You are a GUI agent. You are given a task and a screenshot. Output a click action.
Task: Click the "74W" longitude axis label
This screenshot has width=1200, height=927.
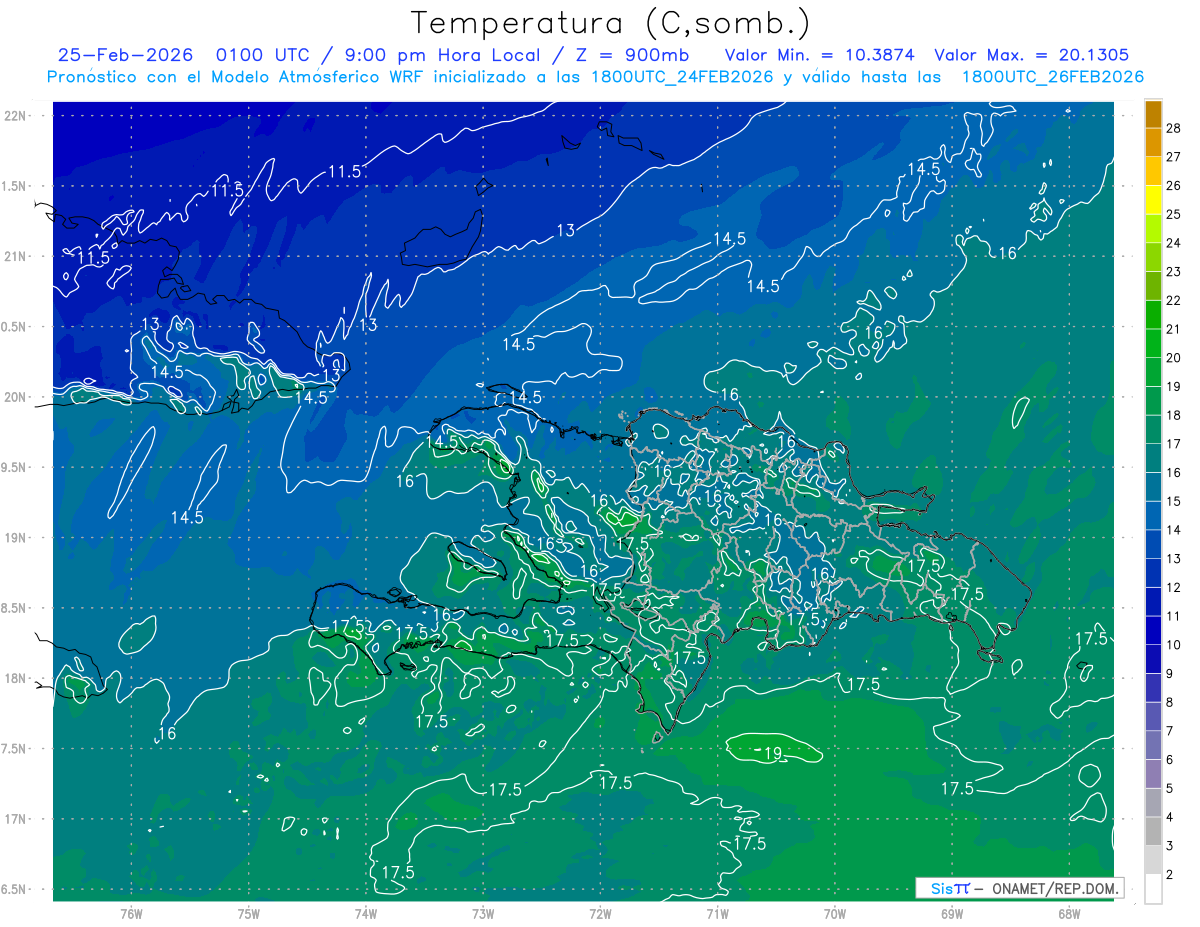[366, 913]
